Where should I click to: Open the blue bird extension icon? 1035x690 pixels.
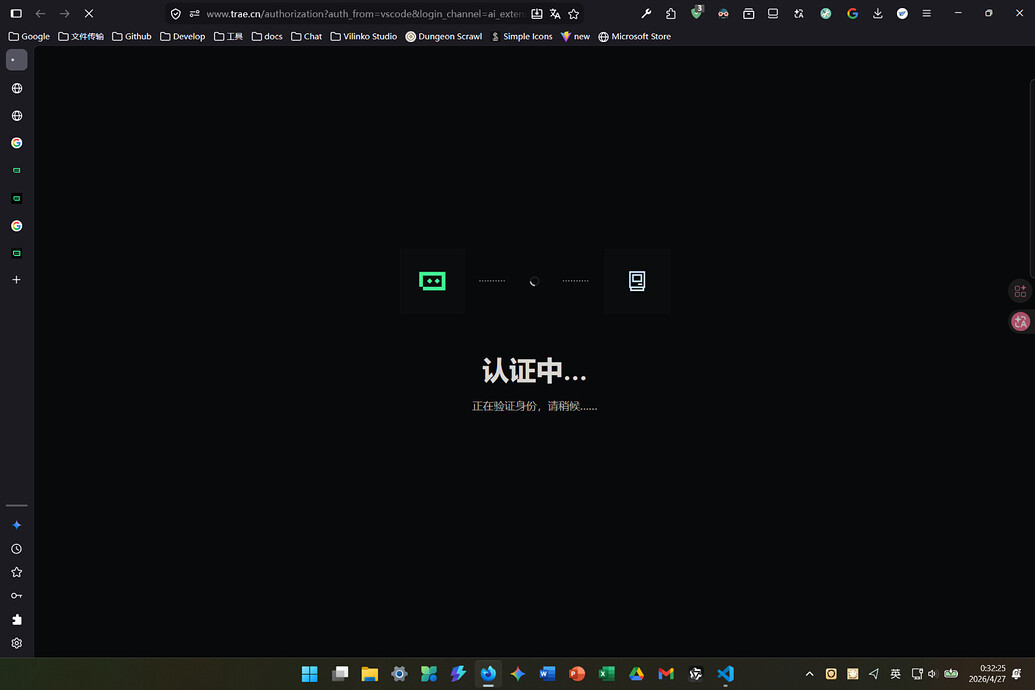coord(902,13)
